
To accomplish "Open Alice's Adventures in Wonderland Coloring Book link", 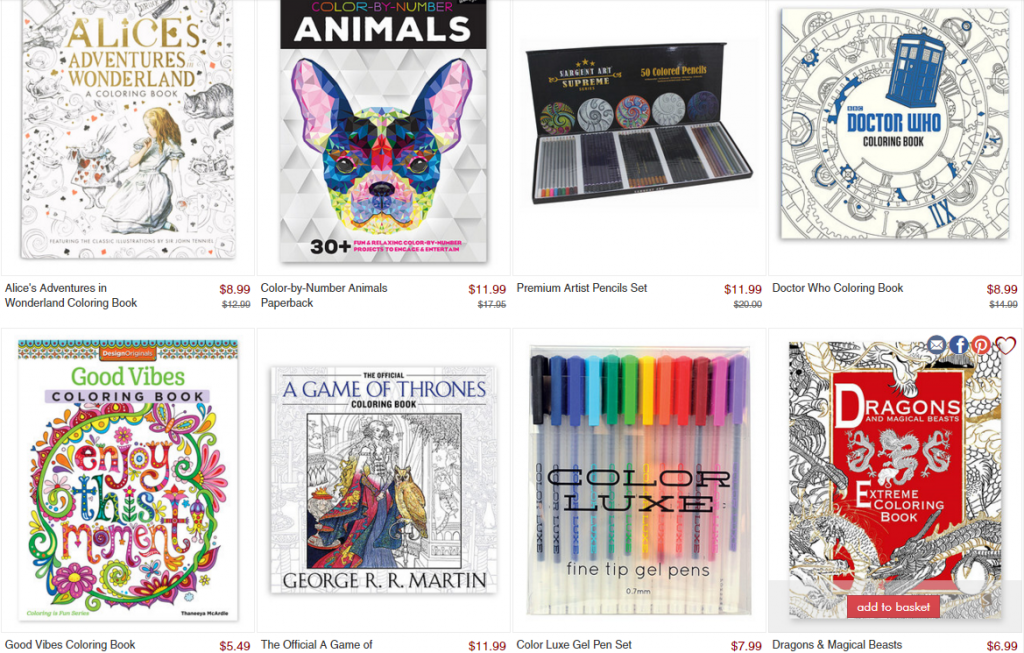I will point(71,295).
